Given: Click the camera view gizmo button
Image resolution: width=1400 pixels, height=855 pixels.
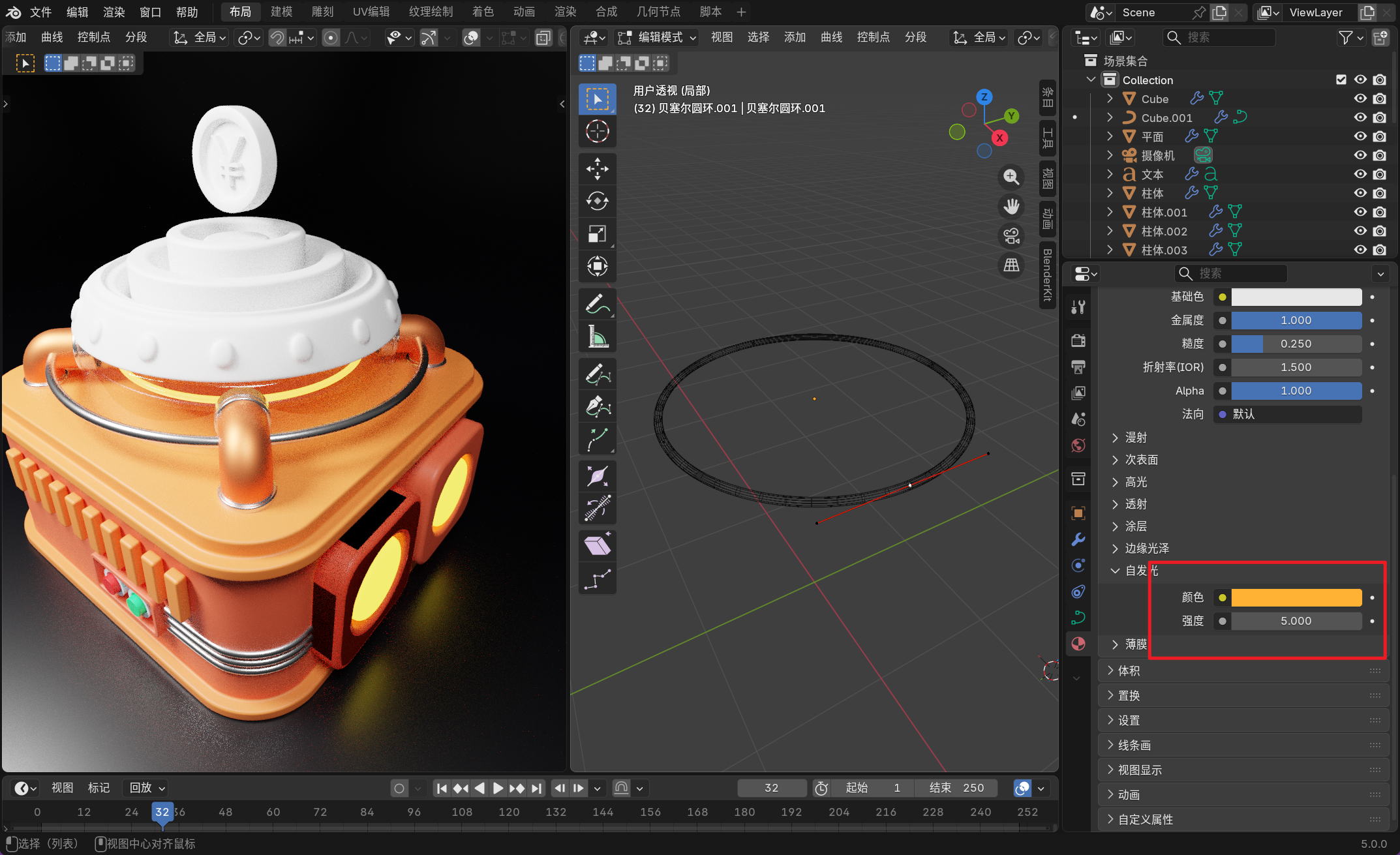Looking at the screenshot, I should click(1011, 236).
